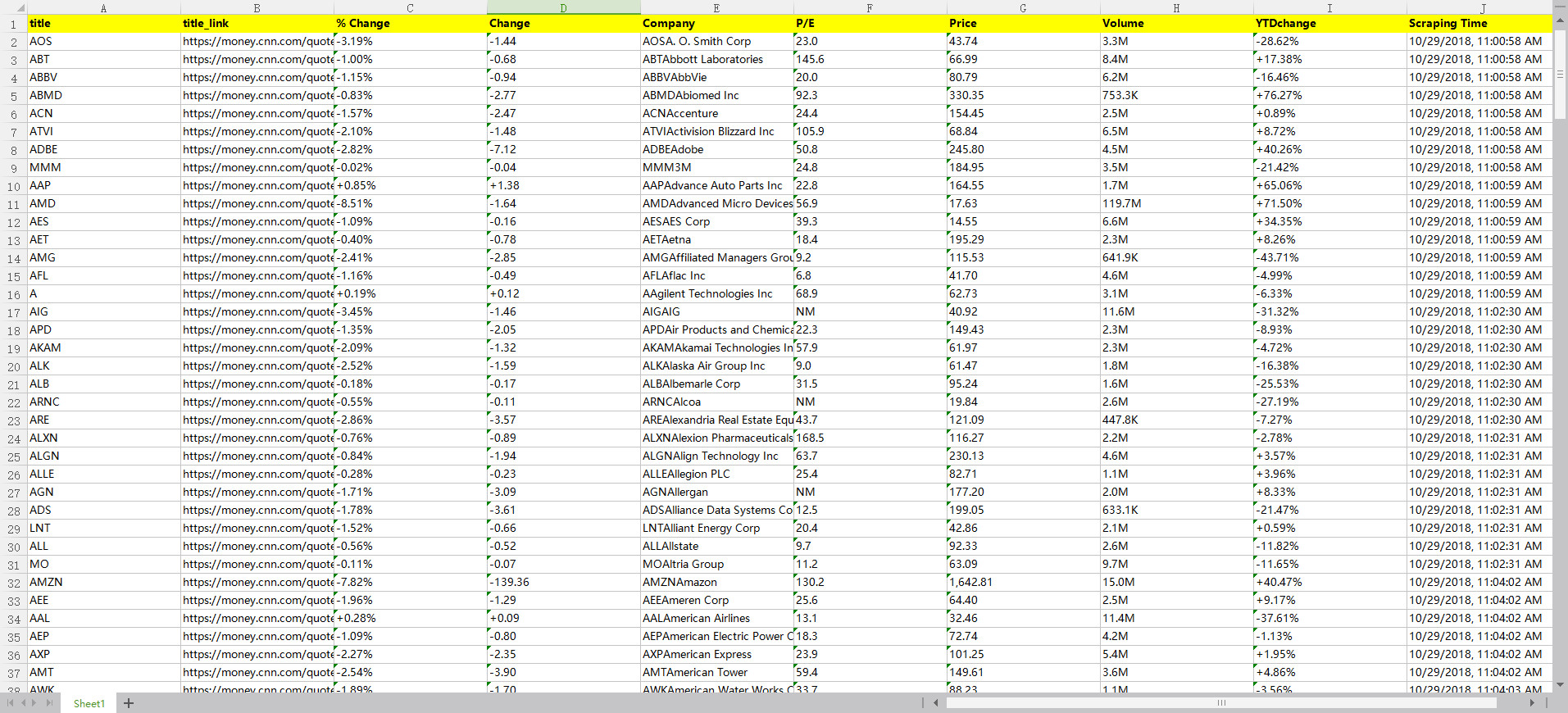1568x713 pixels.
Task: Click the horizontal scrollbar left arrow
Action: coord(936,702)
